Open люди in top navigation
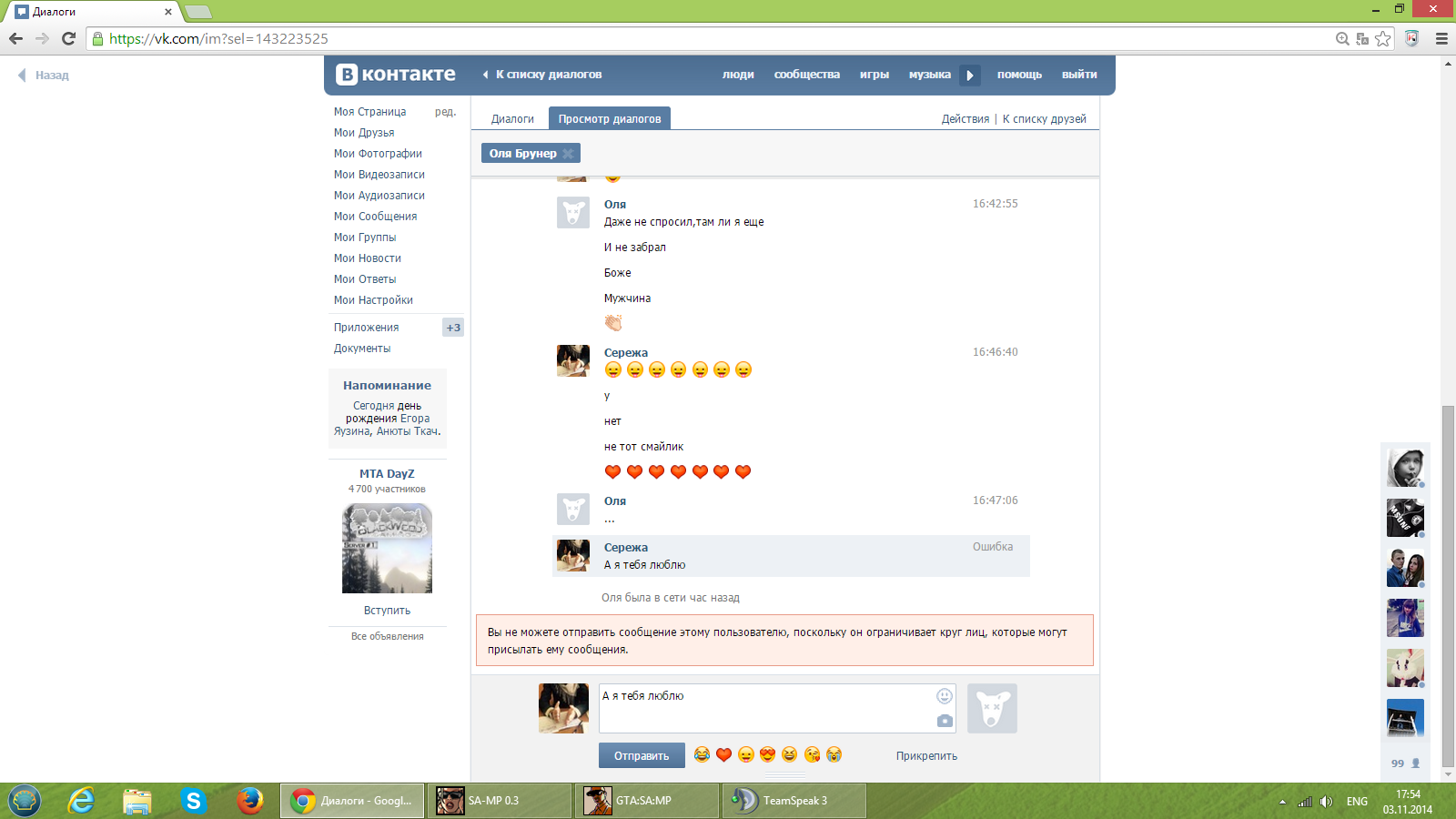1456x819 pixels. click(x=738, y=75)
